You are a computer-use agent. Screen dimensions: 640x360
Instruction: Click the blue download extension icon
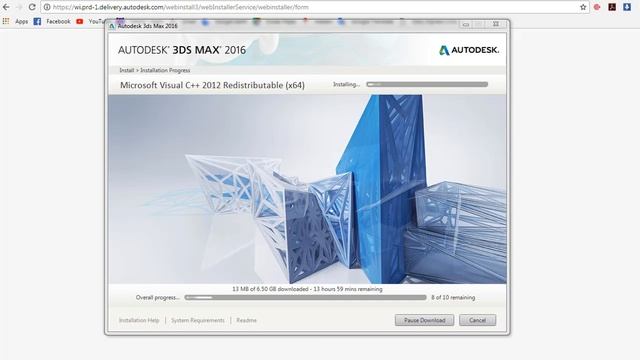point(627,7)
